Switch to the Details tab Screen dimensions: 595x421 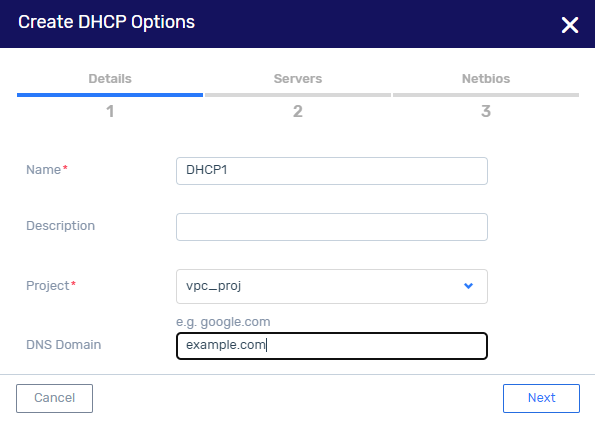click(110, 79)
